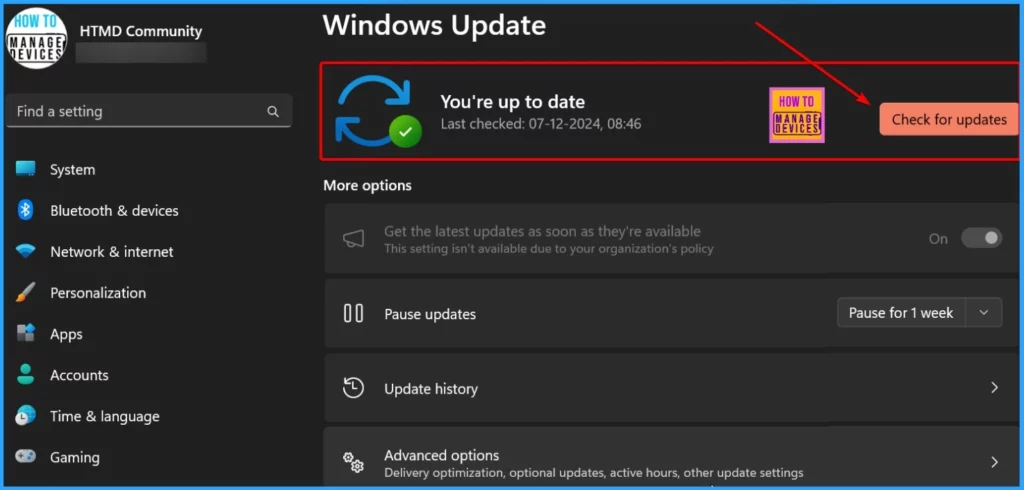Click the Windows Update page title
The height and width of the screenshot is (490, 1024).
[x=434, y=25]
